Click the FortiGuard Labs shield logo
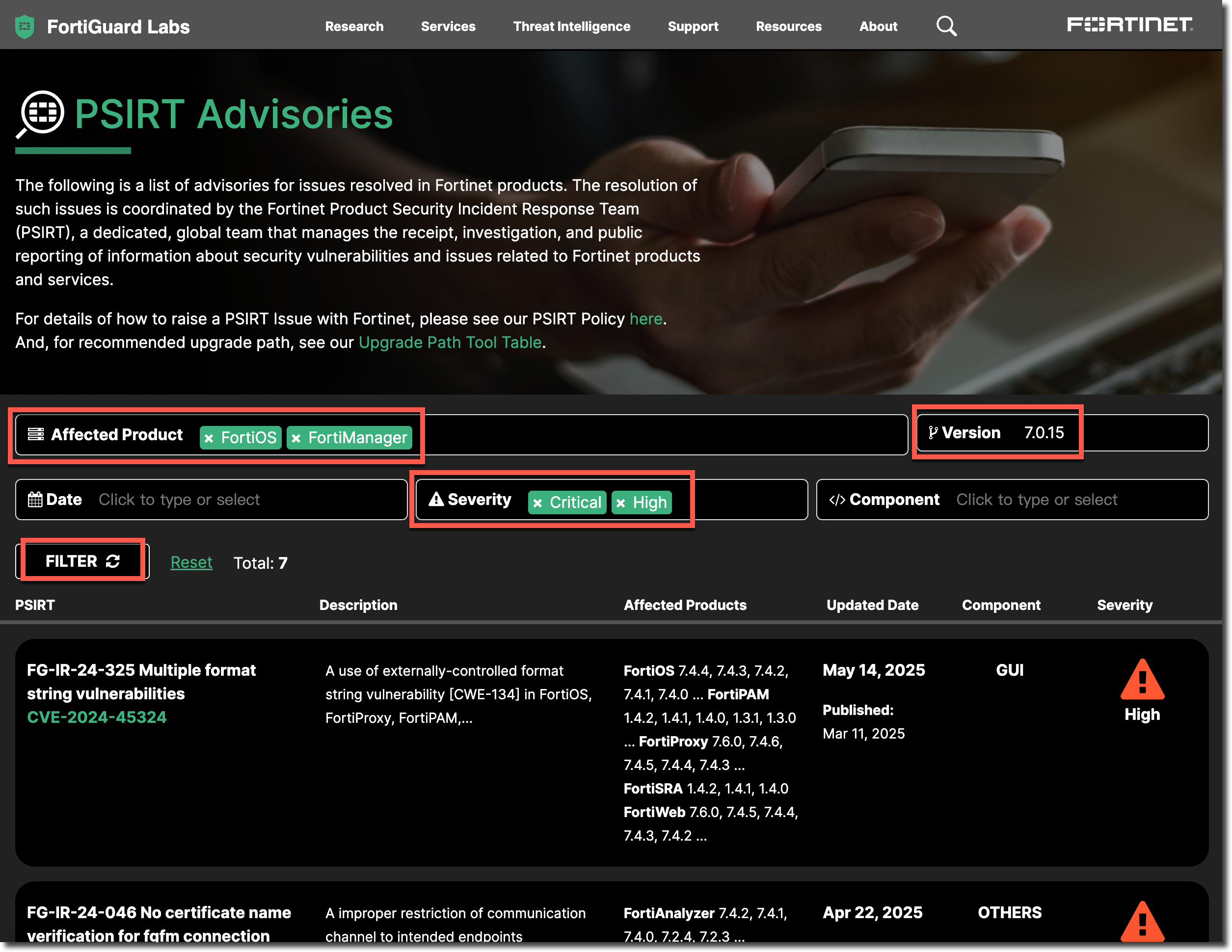 click(24, 26)
